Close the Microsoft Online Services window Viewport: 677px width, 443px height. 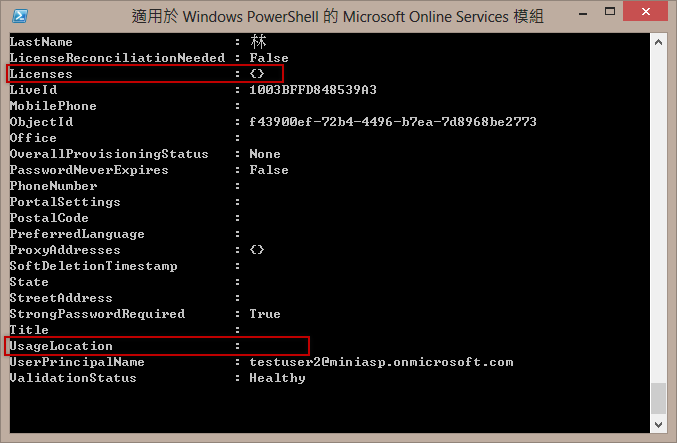point(645,12)
